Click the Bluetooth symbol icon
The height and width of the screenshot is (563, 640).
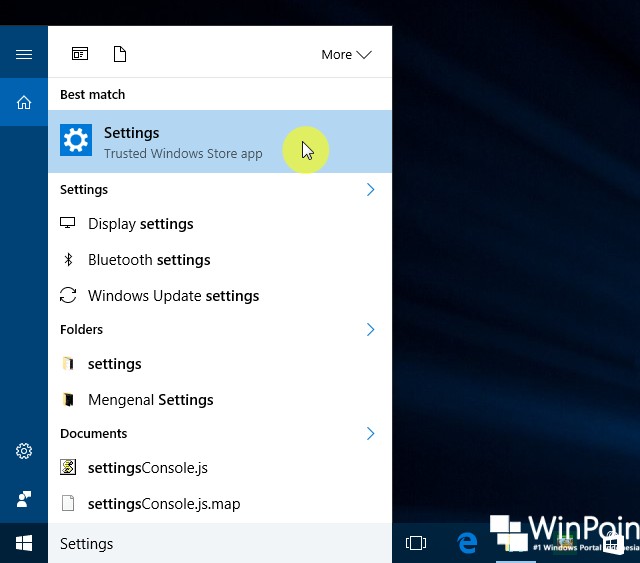coord(68,259)
